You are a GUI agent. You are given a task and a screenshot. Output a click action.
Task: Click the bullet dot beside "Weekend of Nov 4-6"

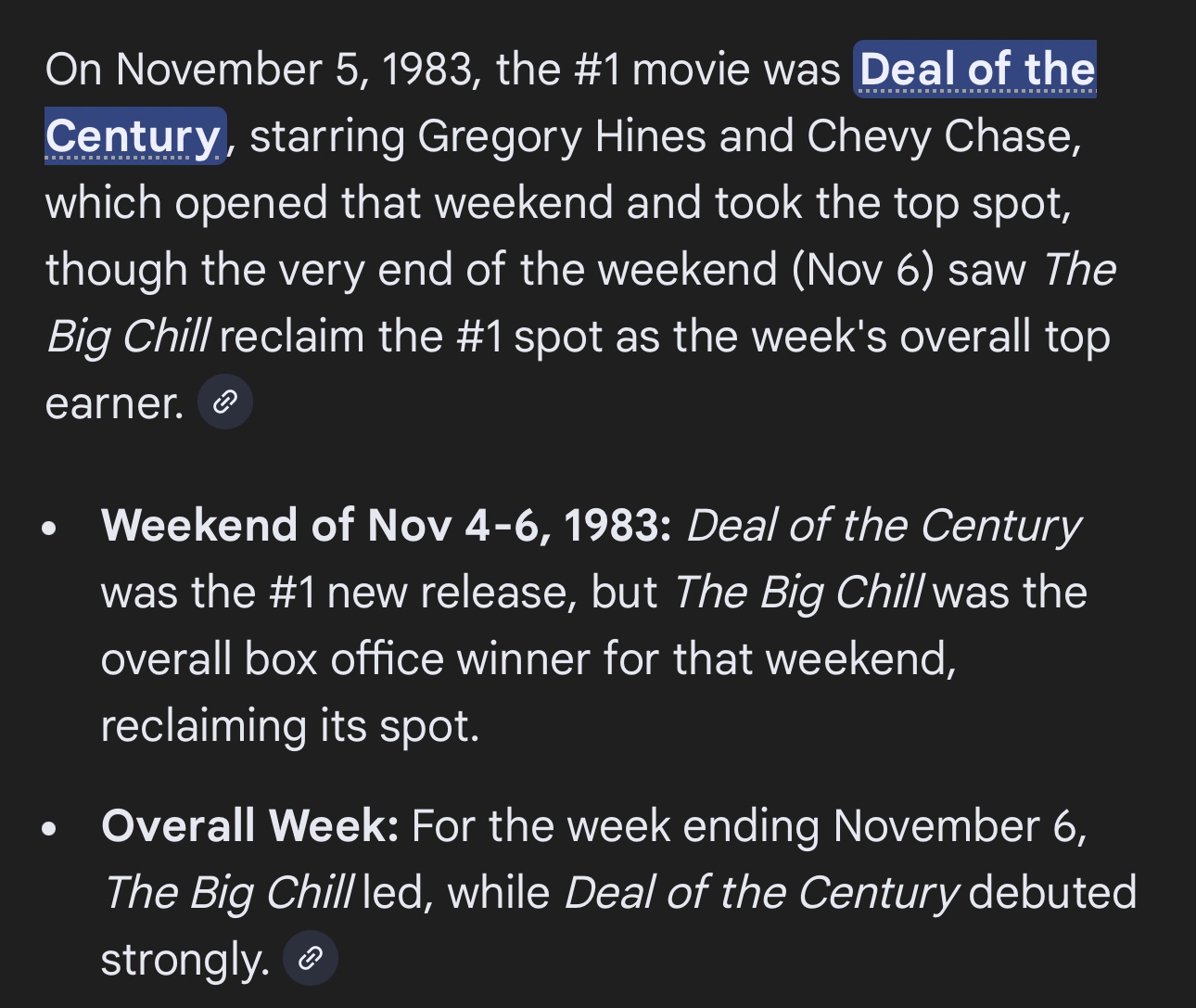point(50,529)
